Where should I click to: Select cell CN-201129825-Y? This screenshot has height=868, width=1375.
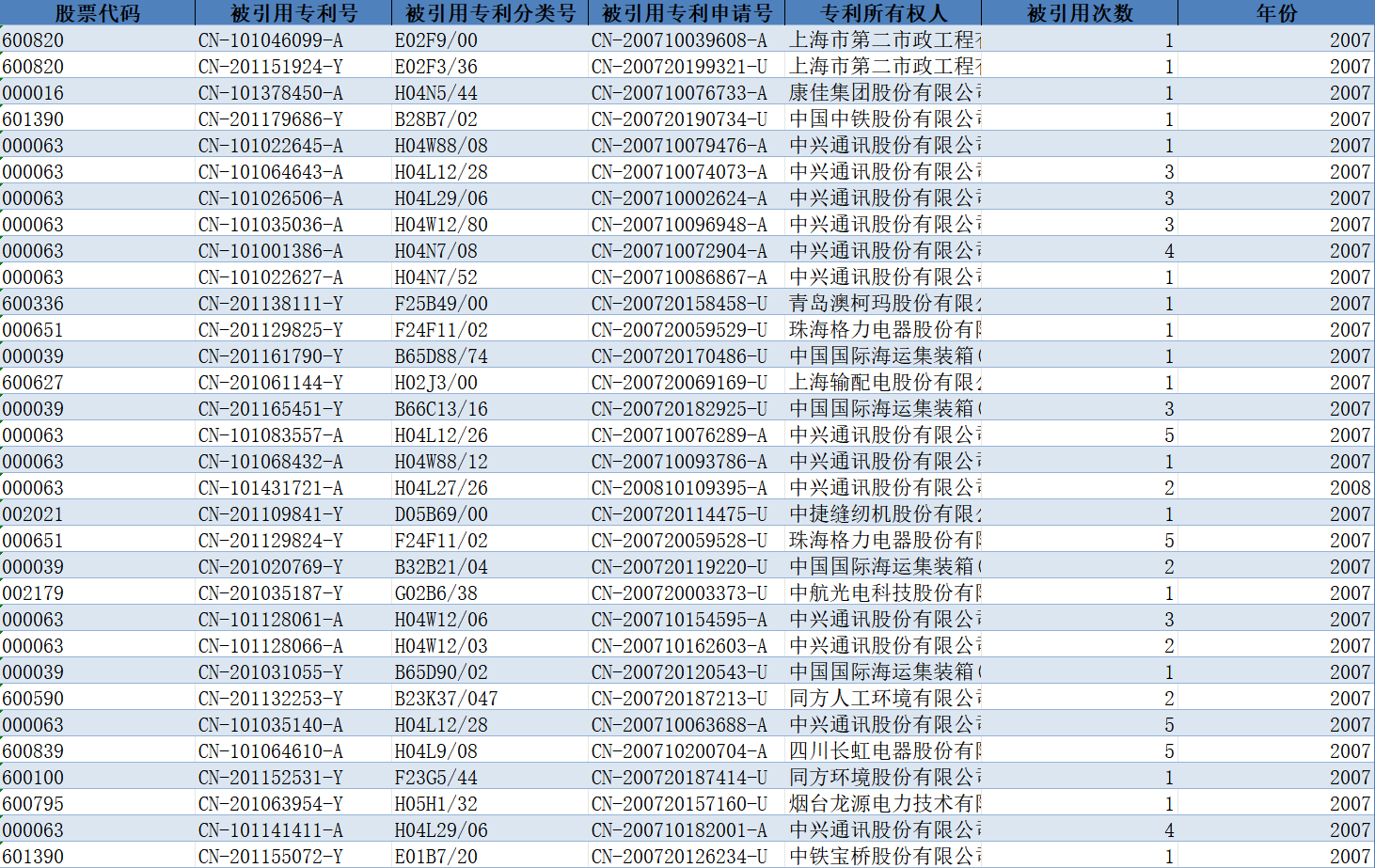click(x=293, y=330)
